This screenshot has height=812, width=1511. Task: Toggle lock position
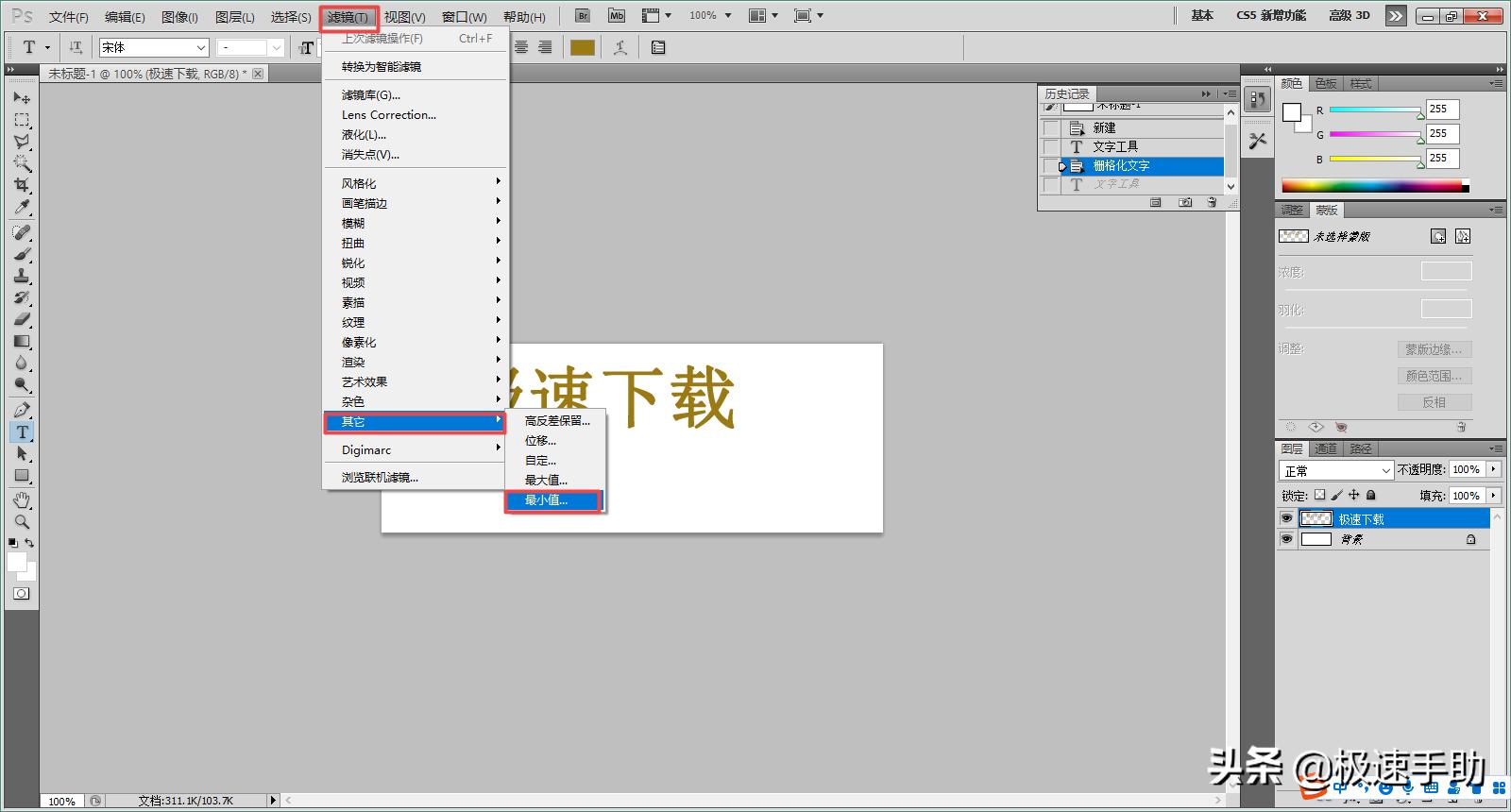coord(1354,495)
